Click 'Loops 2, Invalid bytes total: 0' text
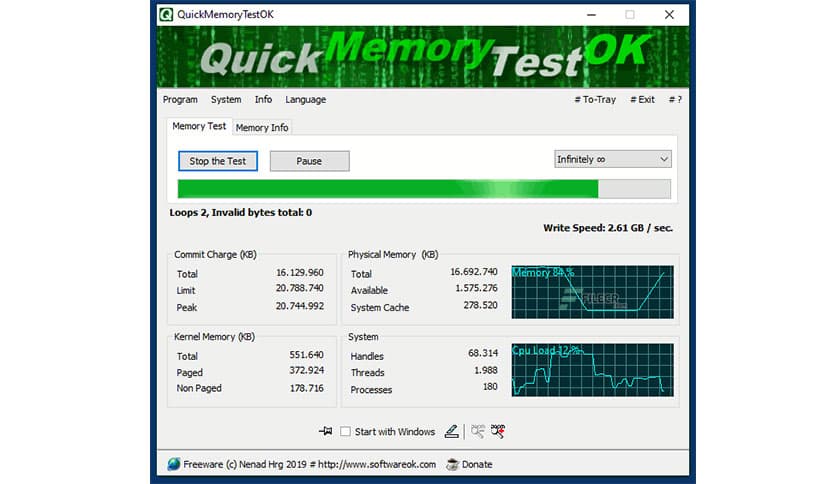The image size is (836, 484). 240,213
